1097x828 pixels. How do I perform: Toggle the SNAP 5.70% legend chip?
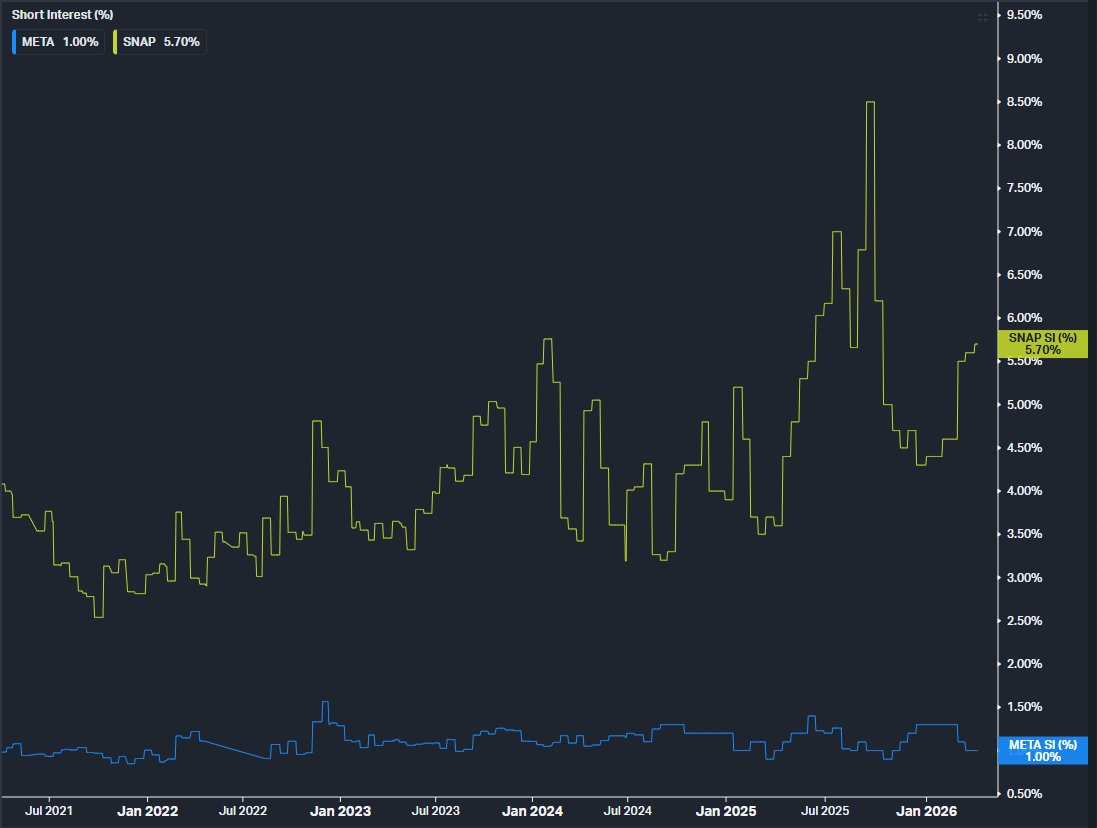[160, 42]
